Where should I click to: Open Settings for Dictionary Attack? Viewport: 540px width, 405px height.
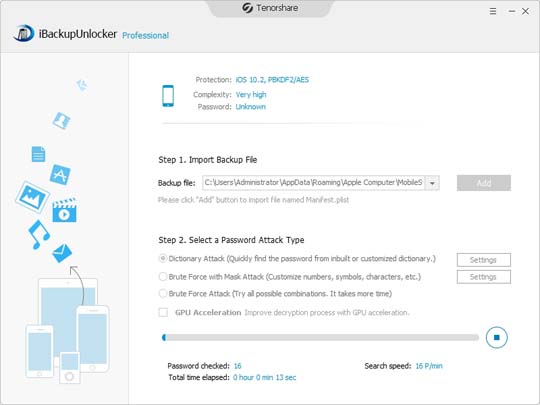click(484, 260)
